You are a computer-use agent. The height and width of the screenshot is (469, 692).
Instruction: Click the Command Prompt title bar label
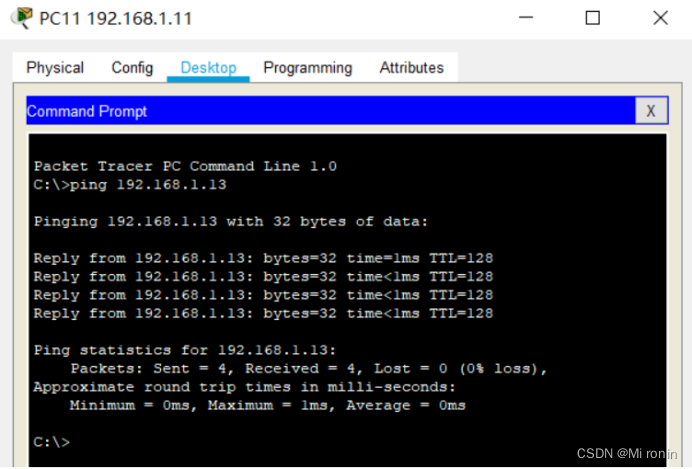click(x=87, y=111)
